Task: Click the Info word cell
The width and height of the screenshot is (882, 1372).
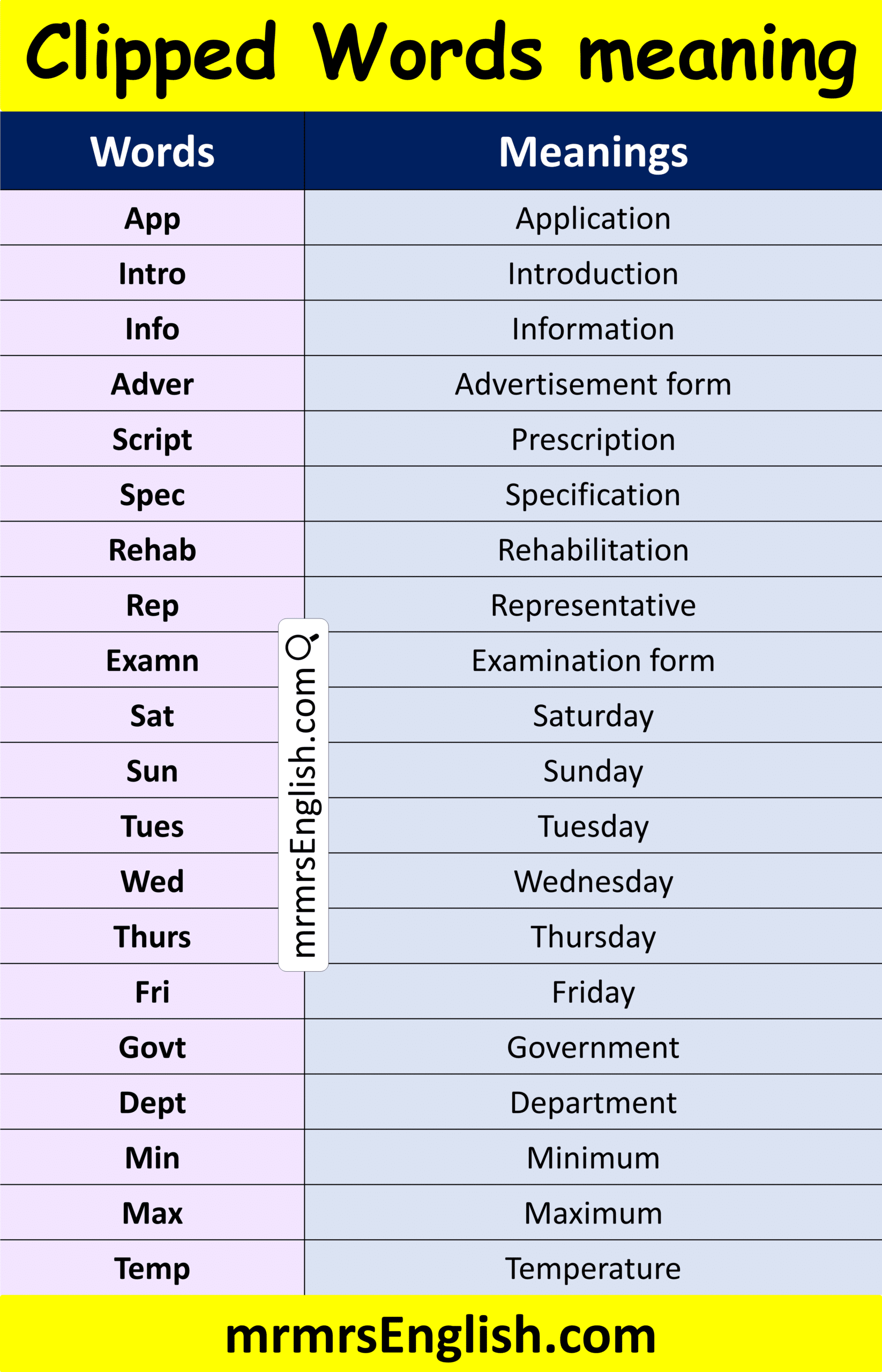Action: click(x=152, y=329)
